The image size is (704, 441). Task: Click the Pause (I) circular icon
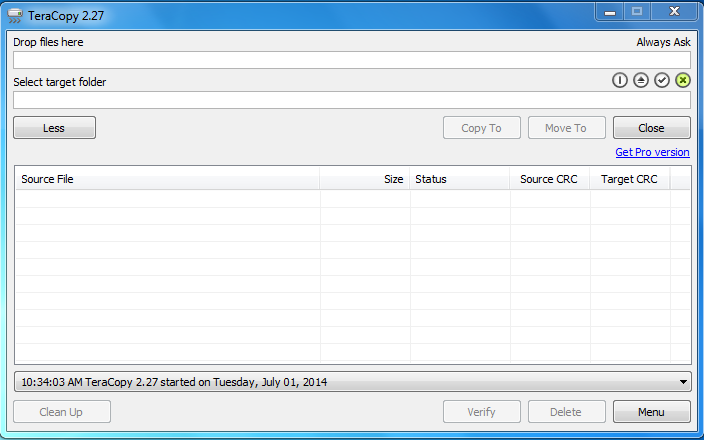pos(620,80)
